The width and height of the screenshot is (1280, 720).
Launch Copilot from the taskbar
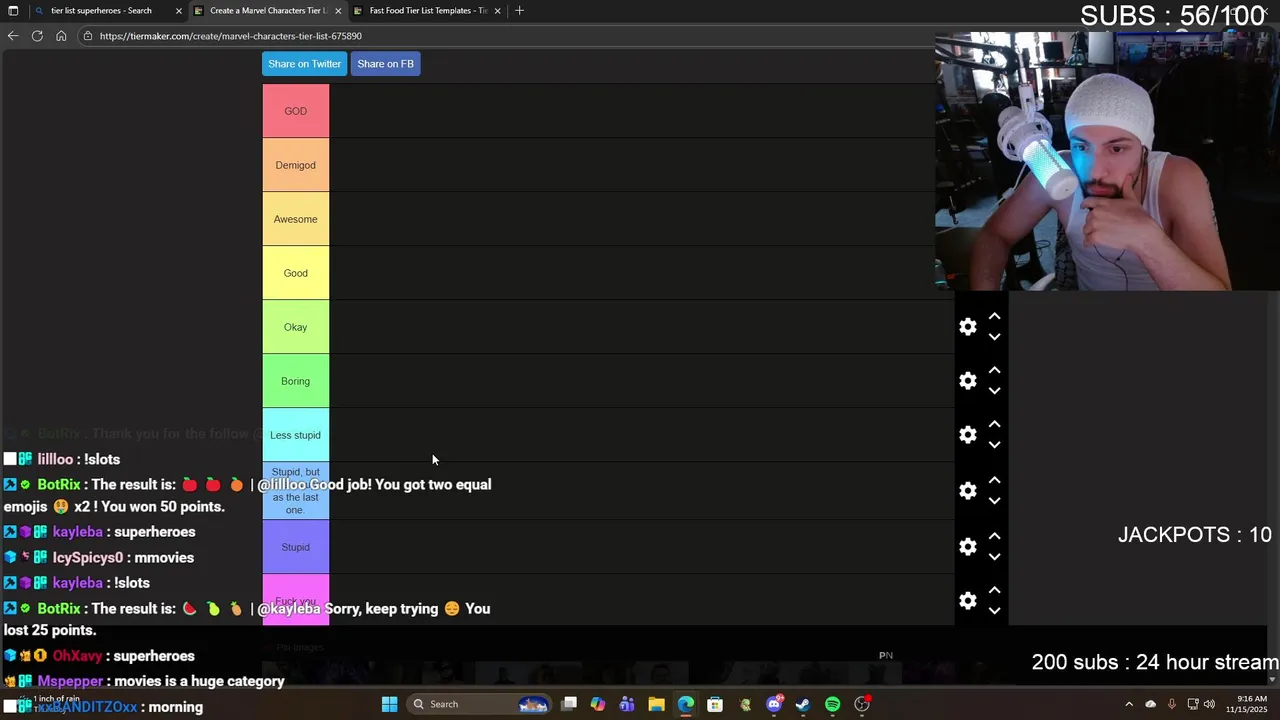click(598, 704)
